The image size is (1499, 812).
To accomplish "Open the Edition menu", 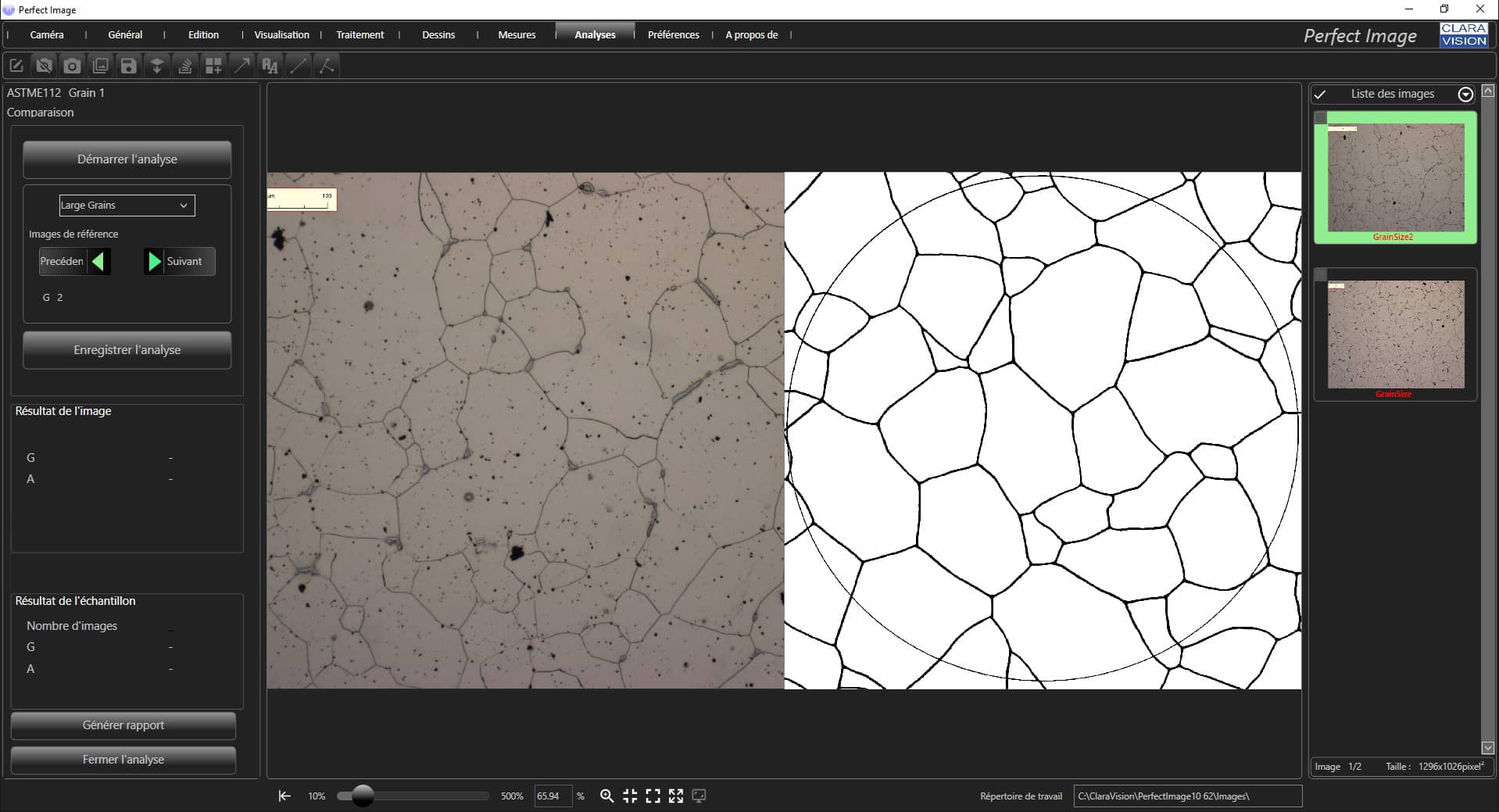I will coord(203,34).
